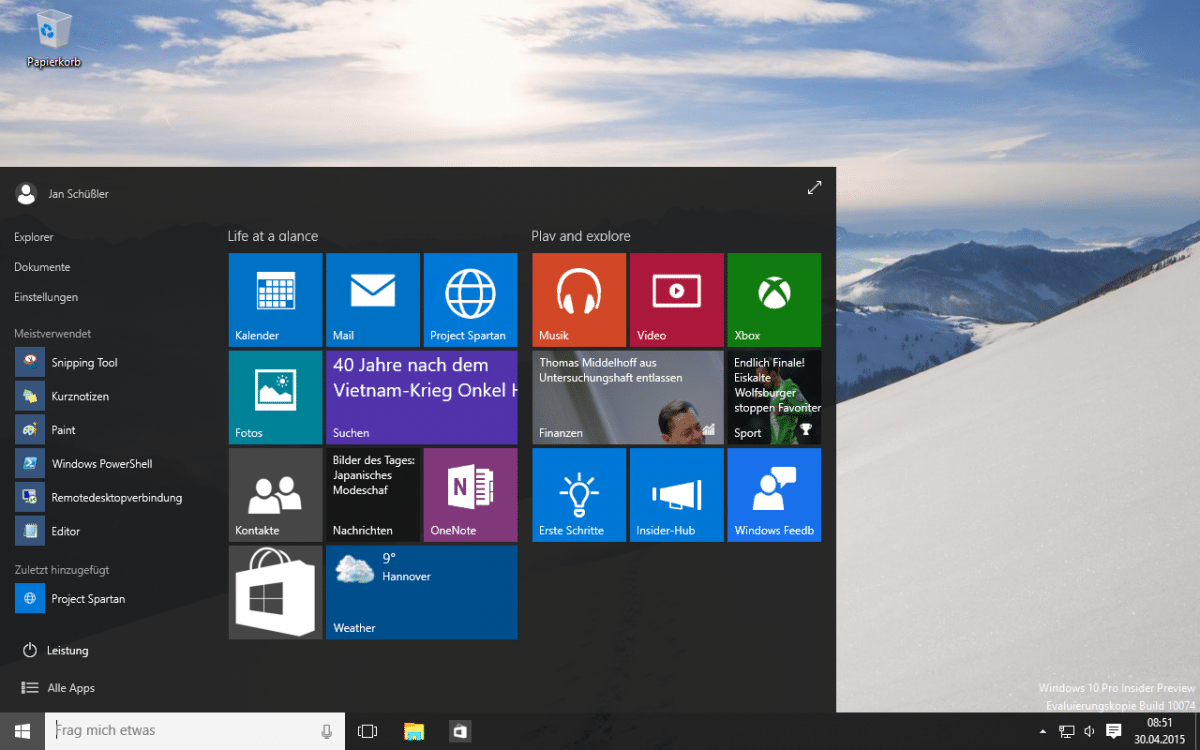The width and height of the screenshot is (1200, 750).
Task: Open the Suchen news tile
Action: tap(421, 397)
